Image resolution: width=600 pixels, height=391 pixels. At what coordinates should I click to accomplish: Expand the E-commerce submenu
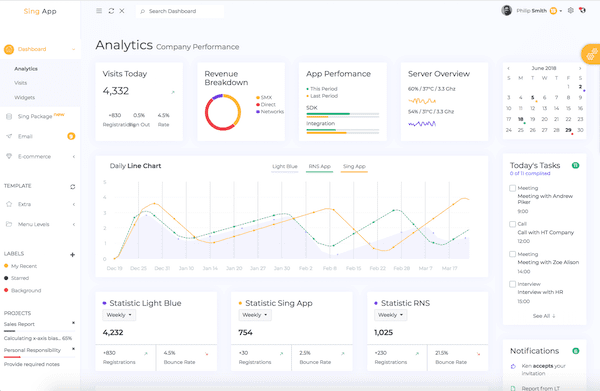click(x=73, y=156)
